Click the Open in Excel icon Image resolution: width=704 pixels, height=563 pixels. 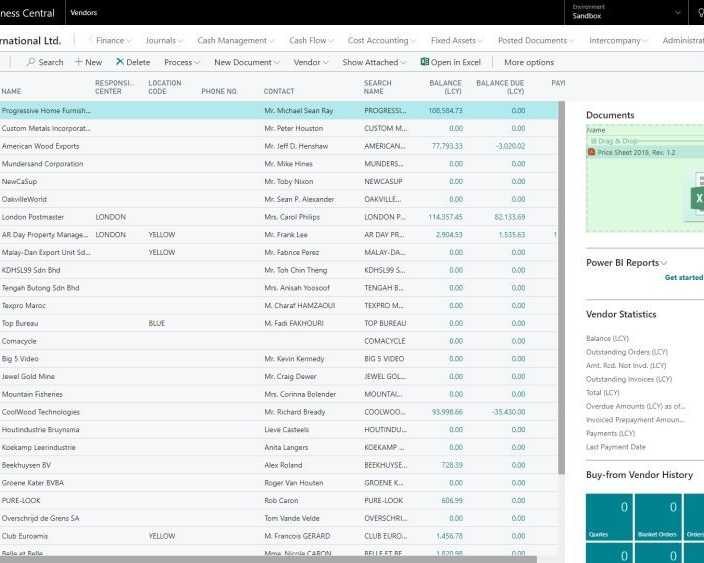[424, 62]
